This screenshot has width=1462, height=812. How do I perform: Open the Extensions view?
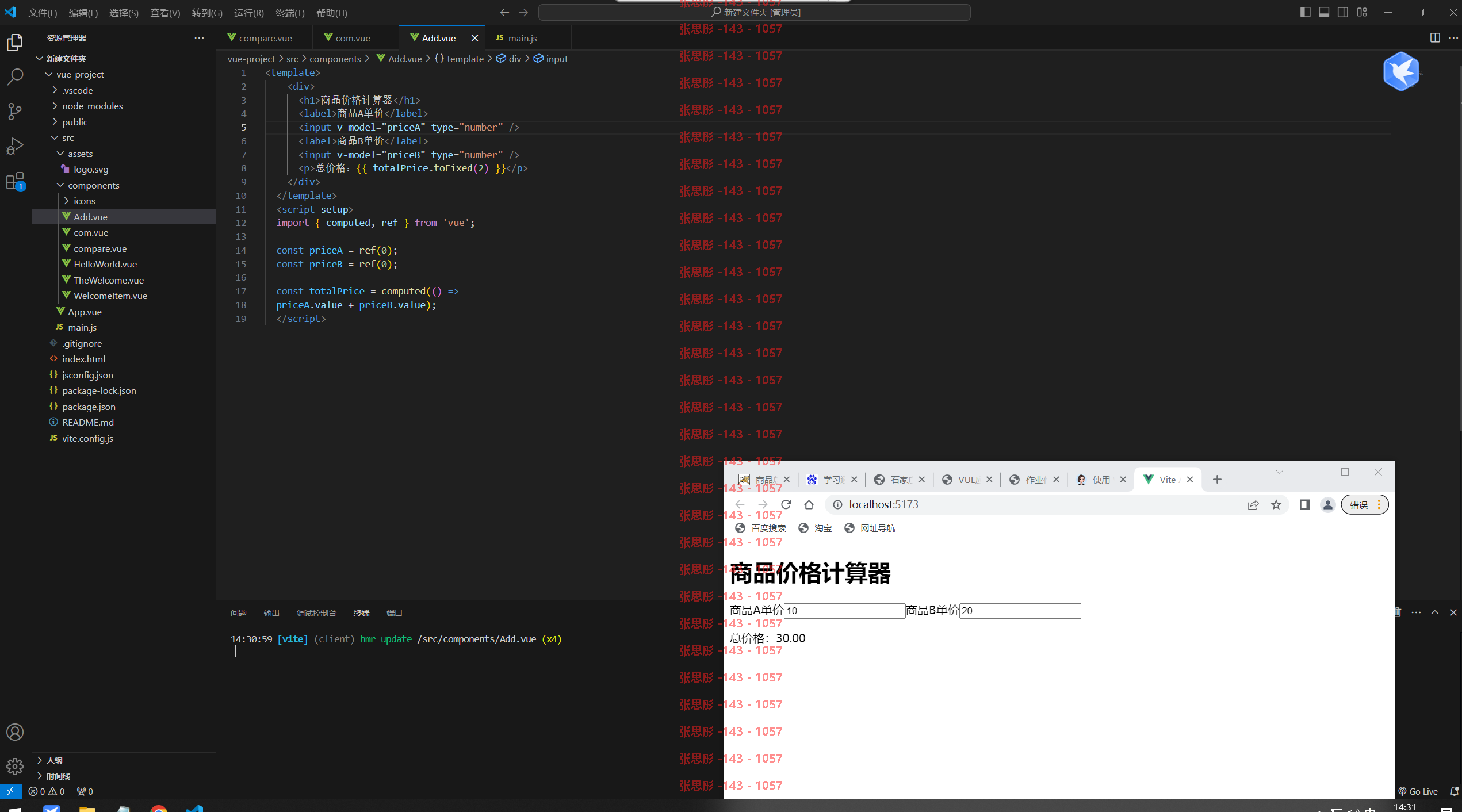tap(15, 181)
